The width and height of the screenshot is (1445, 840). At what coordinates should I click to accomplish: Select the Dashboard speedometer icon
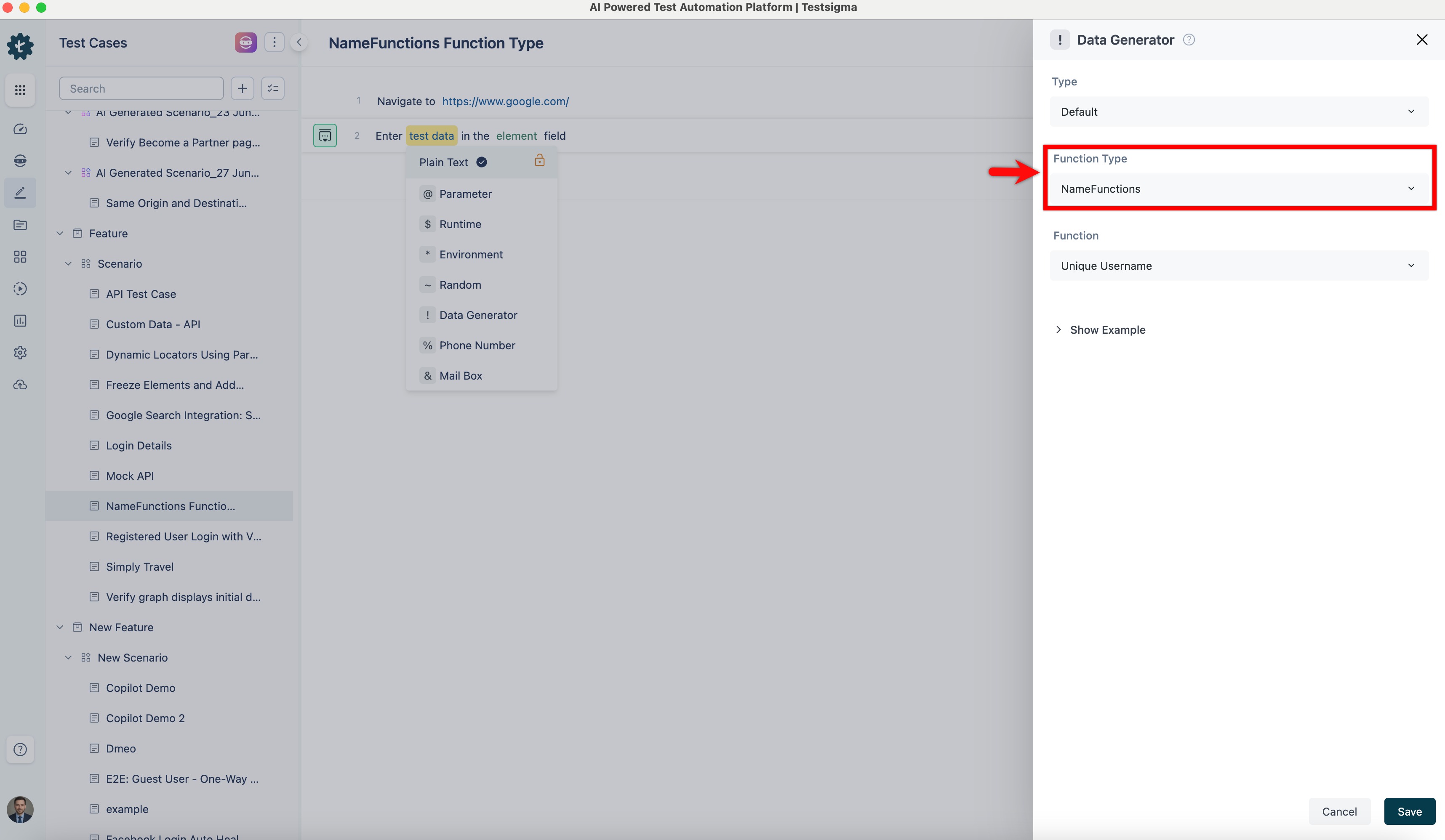[x=20, y=129]
